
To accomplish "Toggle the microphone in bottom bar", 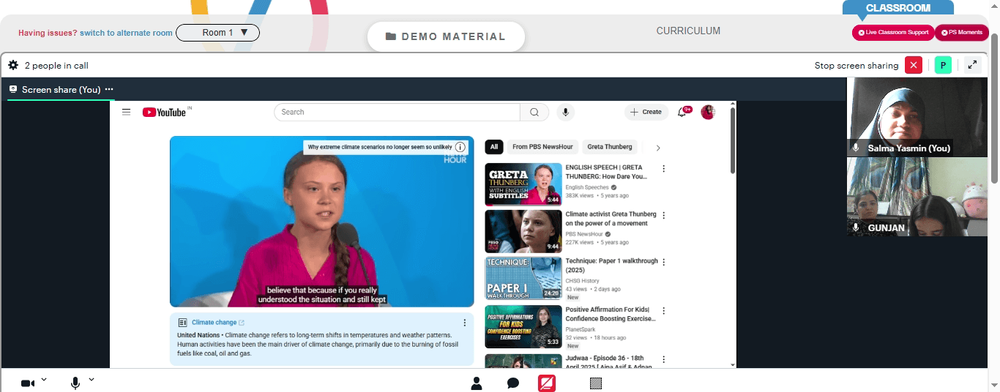I will pyautogui.click(x=75, y=383).
